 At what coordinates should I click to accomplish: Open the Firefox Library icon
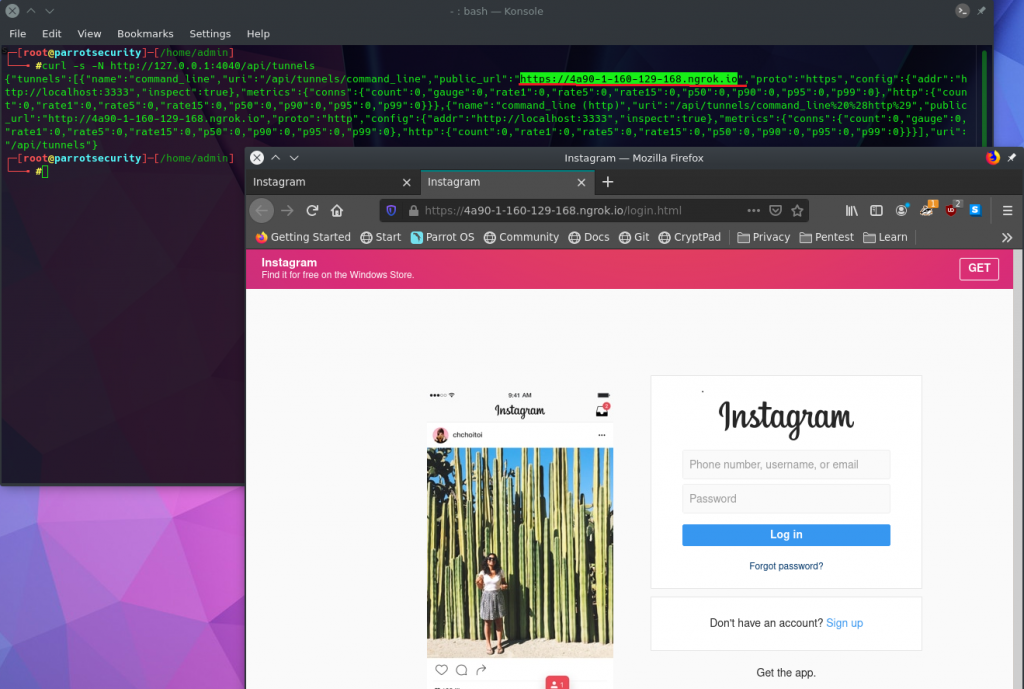852,210
